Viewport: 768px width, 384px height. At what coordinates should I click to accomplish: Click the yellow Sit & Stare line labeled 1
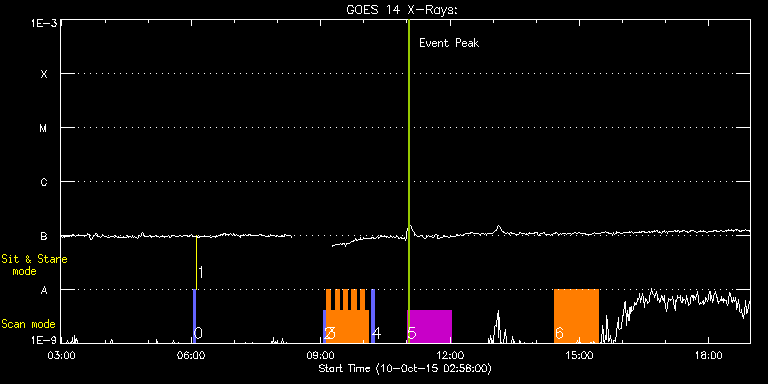[196, 263]
